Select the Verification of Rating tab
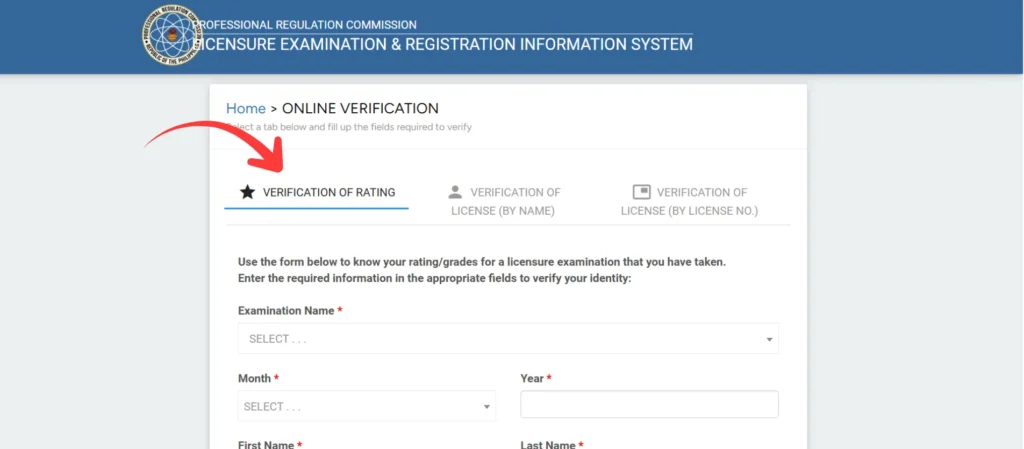Image resolution: width=1024 pixels, height=449 pixels. point(316,193)
